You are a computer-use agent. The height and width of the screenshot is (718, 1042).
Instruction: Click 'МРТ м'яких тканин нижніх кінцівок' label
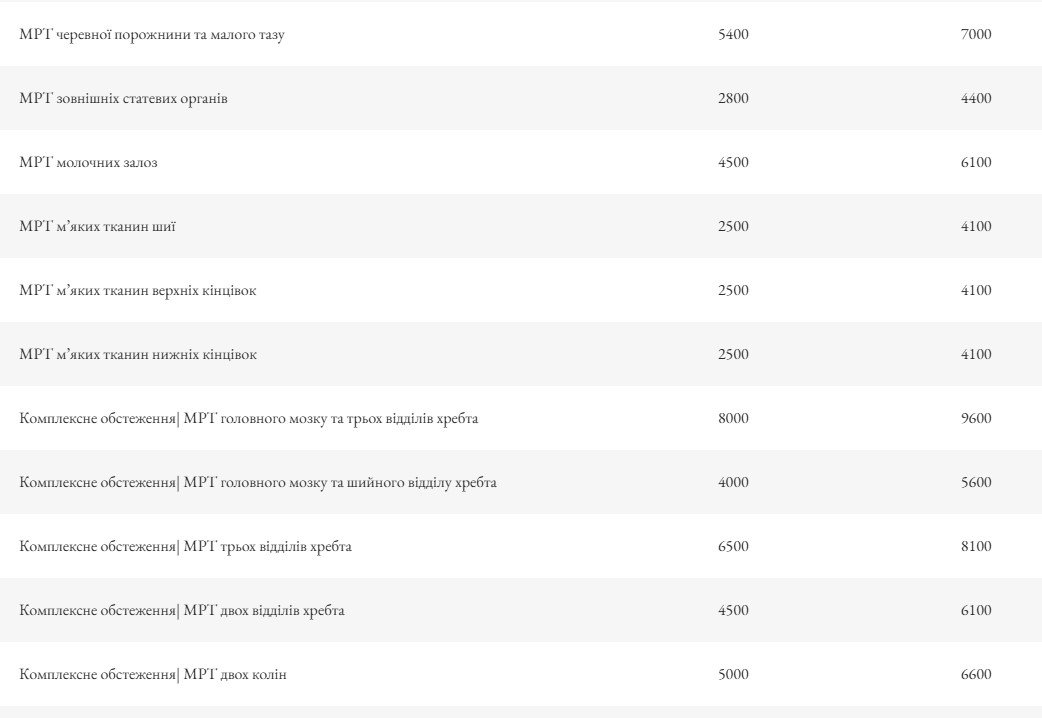click(x=138, y=355)
